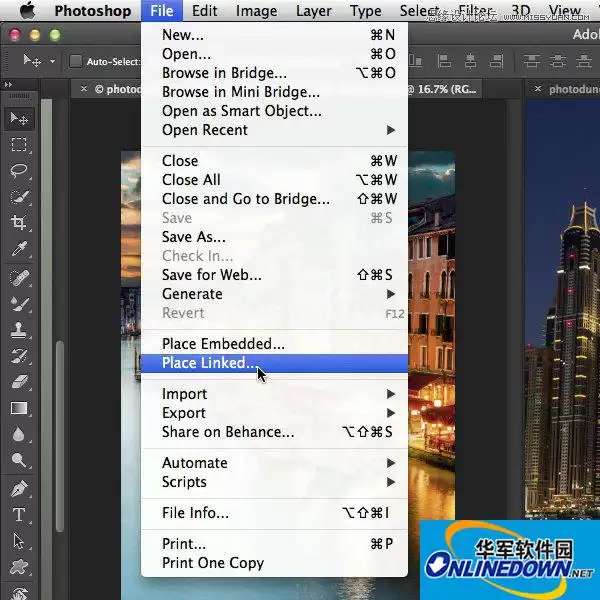Click Place Embedded menu entry
The image size is (600, 600).
point(274,344)
